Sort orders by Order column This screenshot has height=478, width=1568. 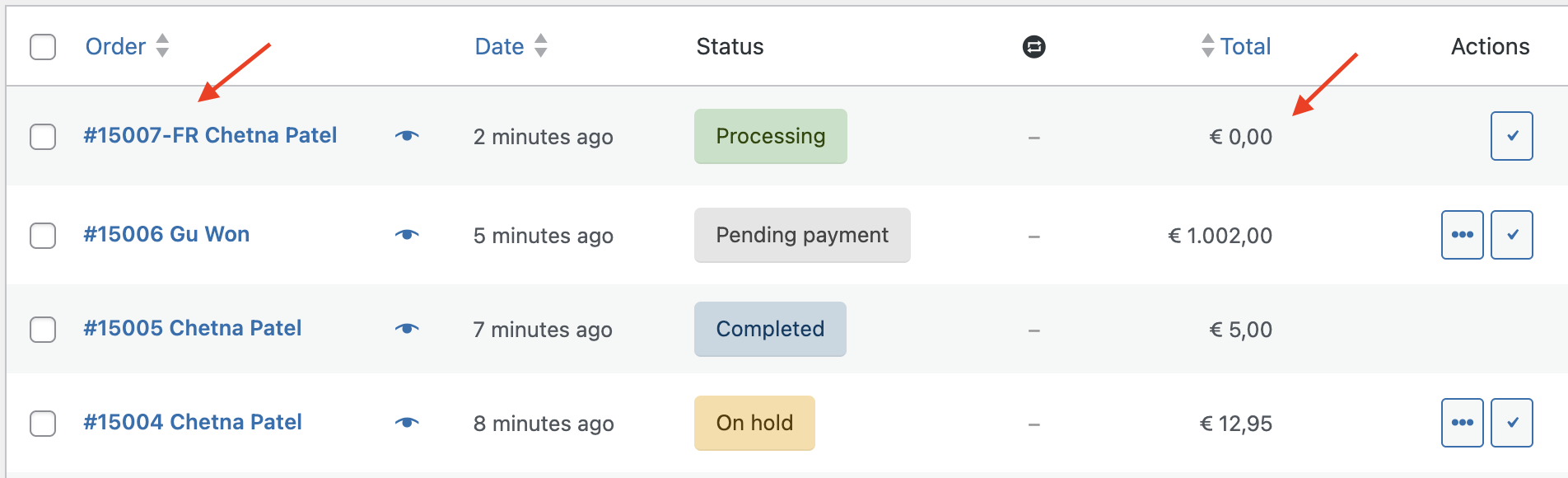point(116,47)
